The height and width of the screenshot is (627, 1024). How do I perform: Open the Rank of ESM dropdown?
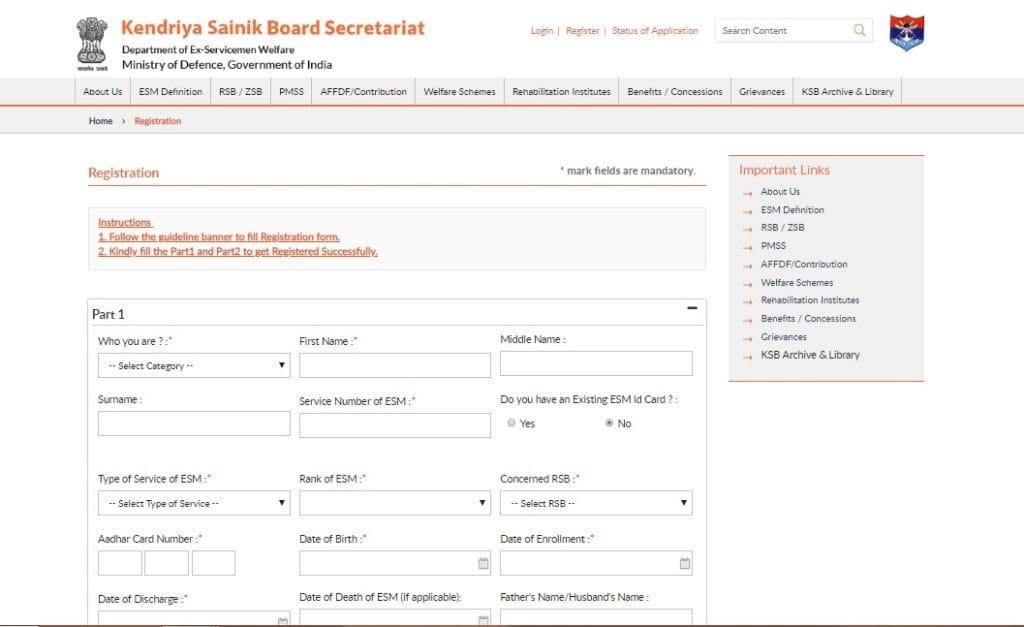[395, 503]
